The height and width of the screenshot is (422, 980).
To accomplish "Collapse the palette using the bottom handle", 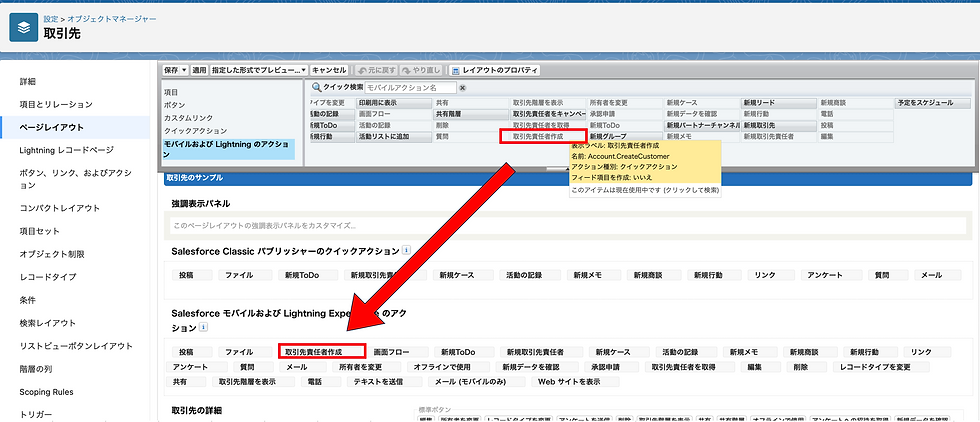I will tap(558, 168).
